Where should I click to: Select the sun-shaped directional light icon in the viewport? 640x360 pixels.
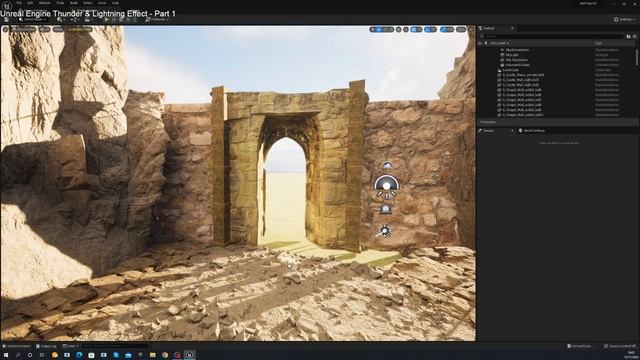(x=384, y=231)
